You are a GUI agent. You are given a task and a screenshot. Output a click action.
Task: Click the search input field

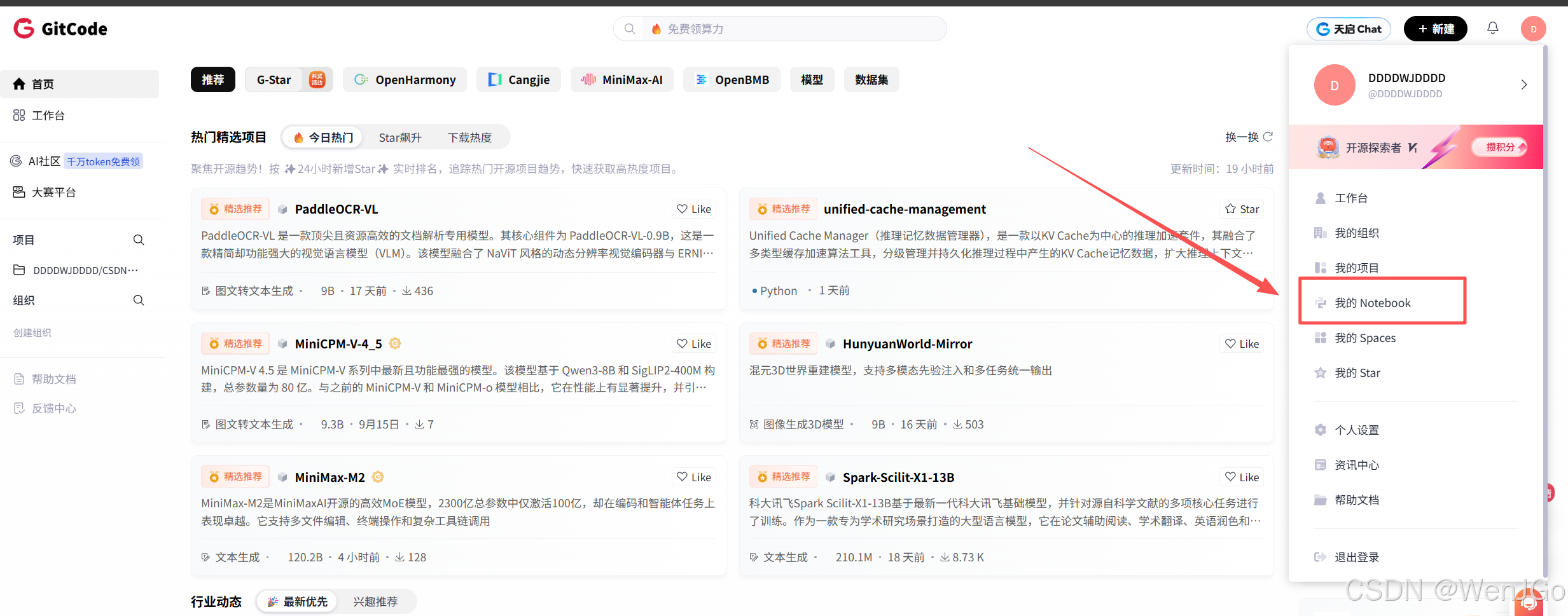click(780, 29)
